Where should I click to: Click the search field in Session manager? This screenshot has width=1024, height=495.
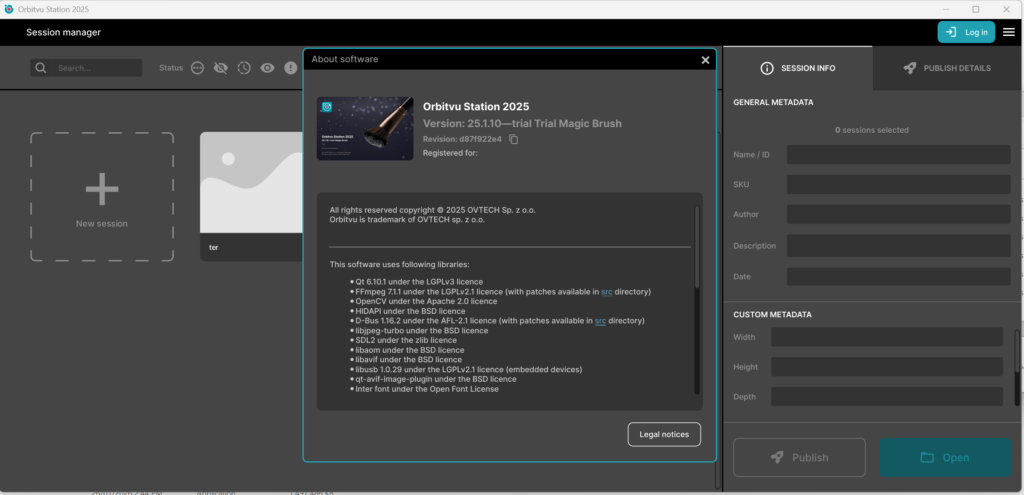(x=96, y=68)
